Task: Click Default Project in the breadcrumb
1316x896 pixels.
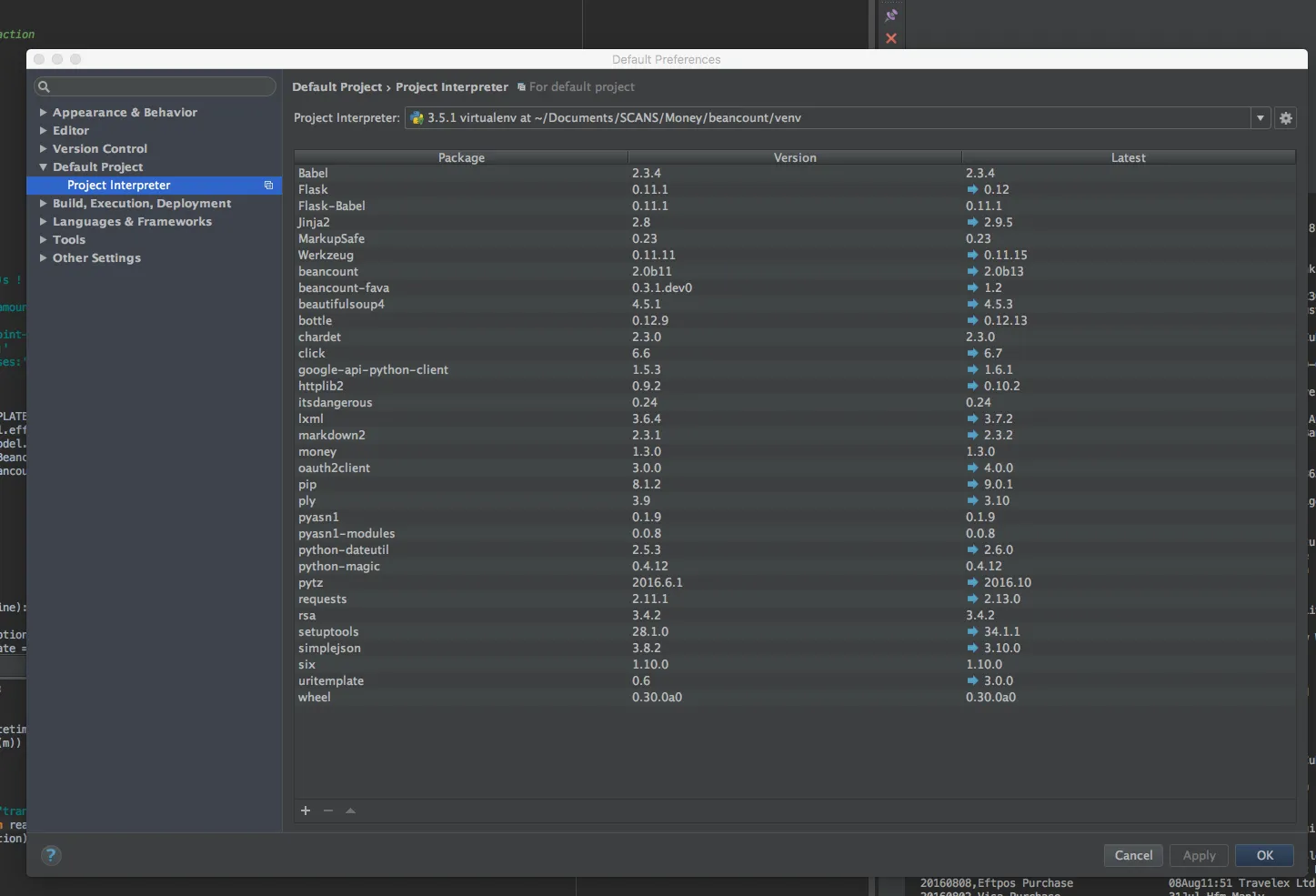Action: (337, 86)
